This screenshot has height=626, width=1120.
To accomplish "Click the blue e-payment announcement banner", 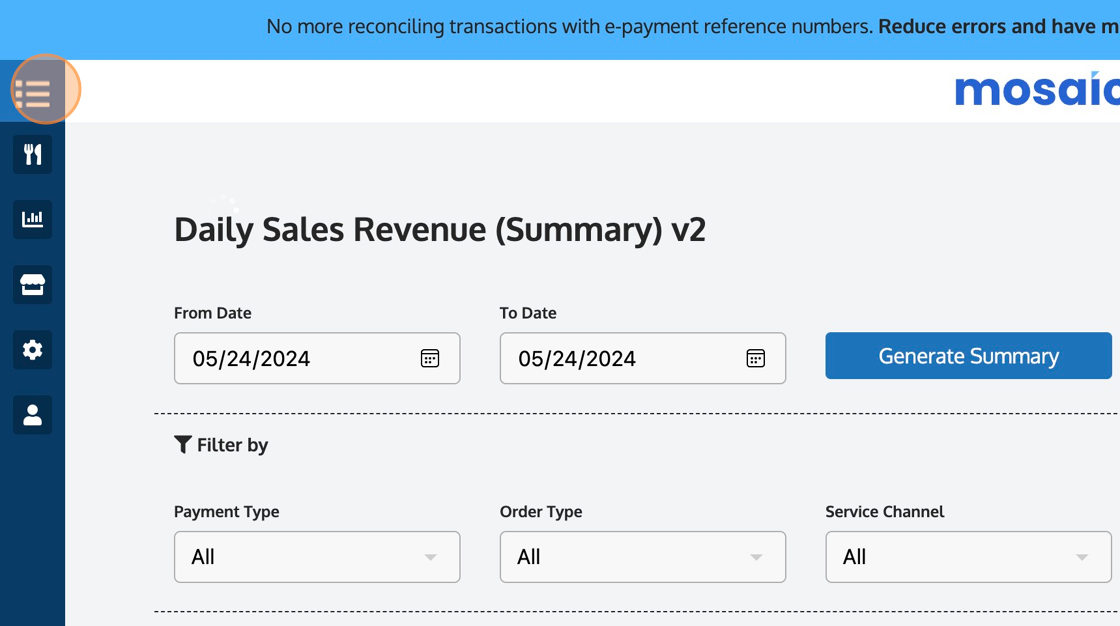I will (x=680, y=27).
